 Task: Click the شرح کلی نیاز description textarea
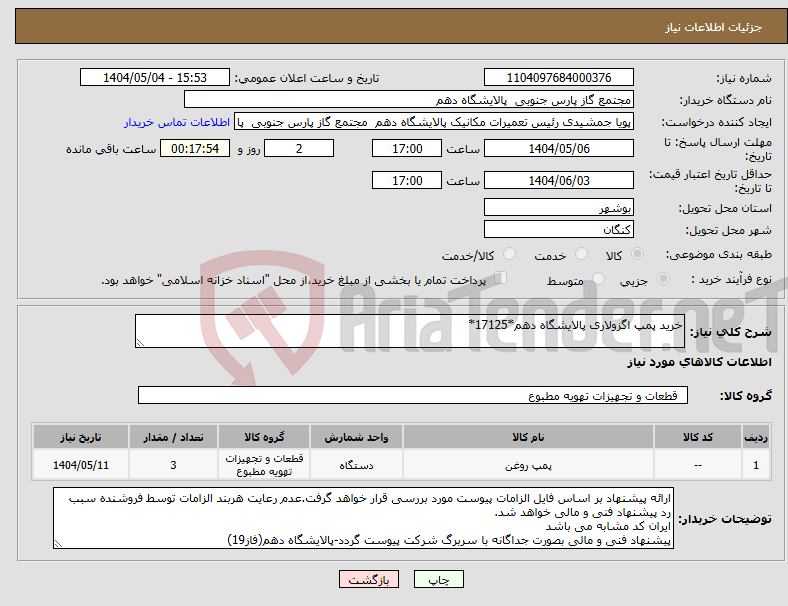click(410, 331)
